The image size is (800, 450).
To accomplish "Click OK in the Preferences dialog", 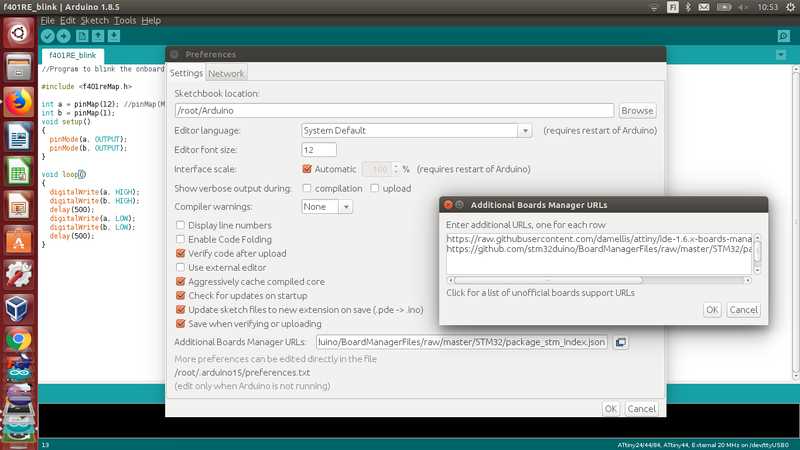I will pyautogui.click(x=611, y=409).
